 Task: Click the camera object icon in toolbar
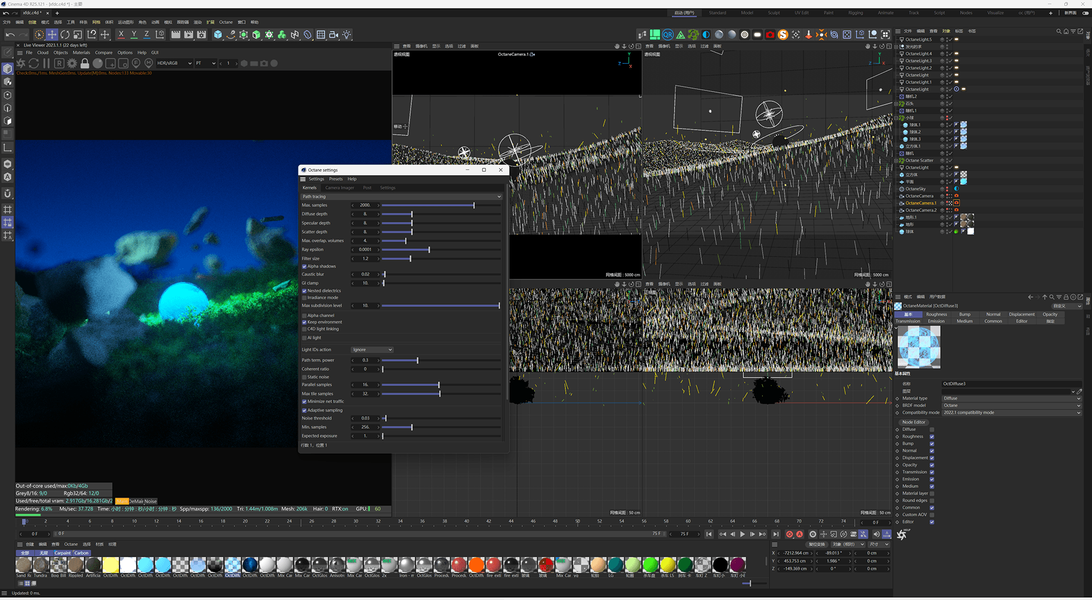pyautogui.click(x=334, y=35)
